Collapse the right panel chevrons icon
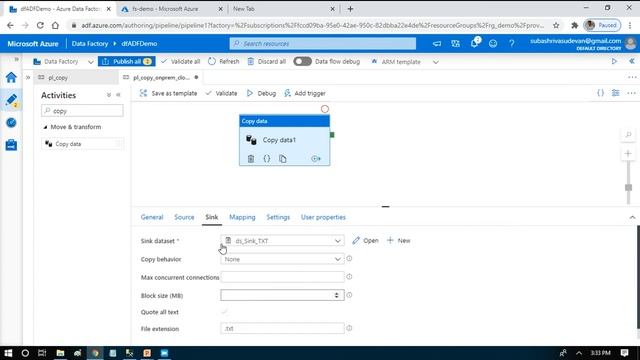This screenshot has height=360, width=640. pyautogui.click(x=632, y=61)
